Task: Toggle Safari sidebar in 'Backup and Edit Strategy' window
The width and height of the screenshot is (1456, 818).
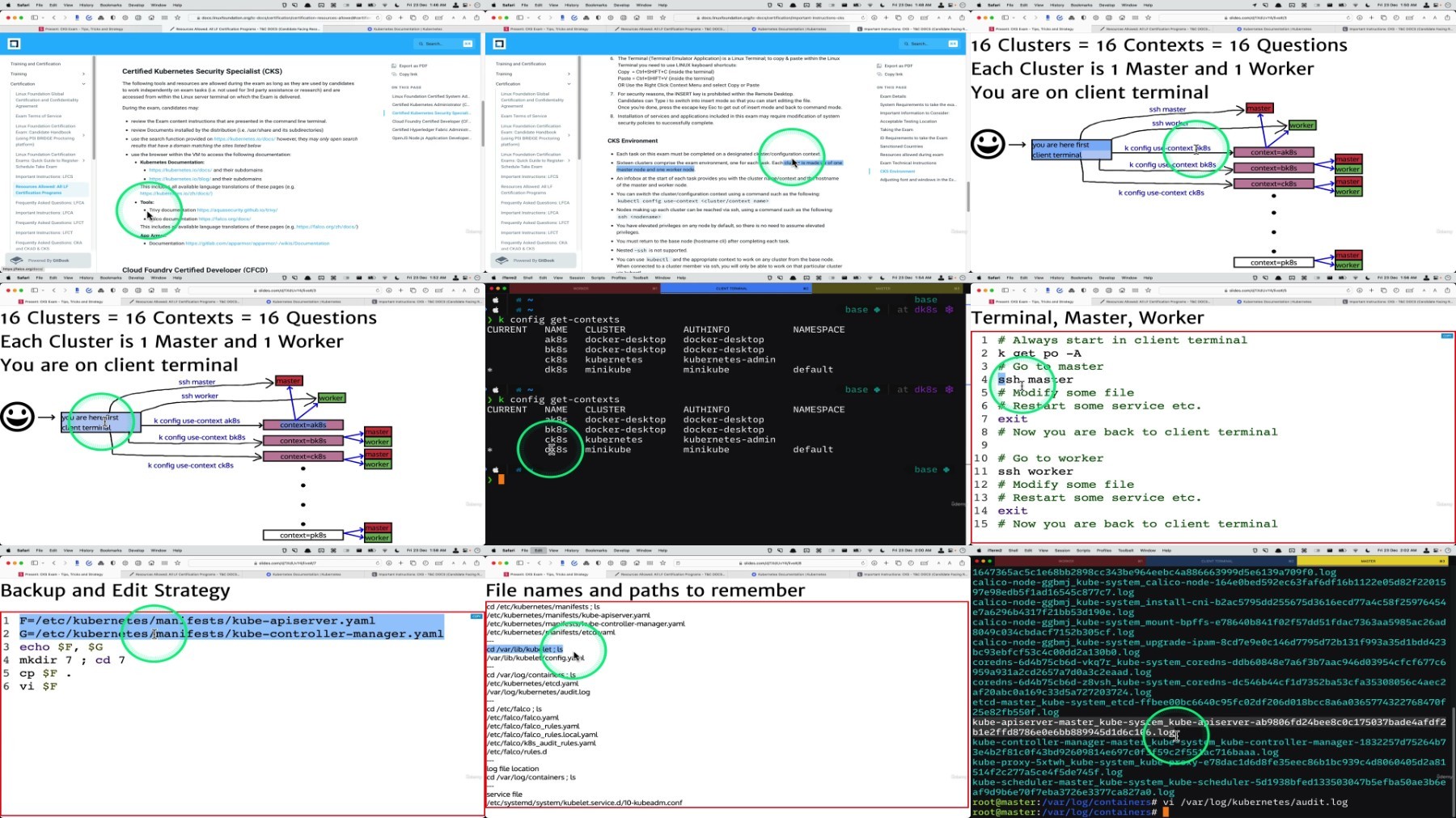Action: coord(34,563)
